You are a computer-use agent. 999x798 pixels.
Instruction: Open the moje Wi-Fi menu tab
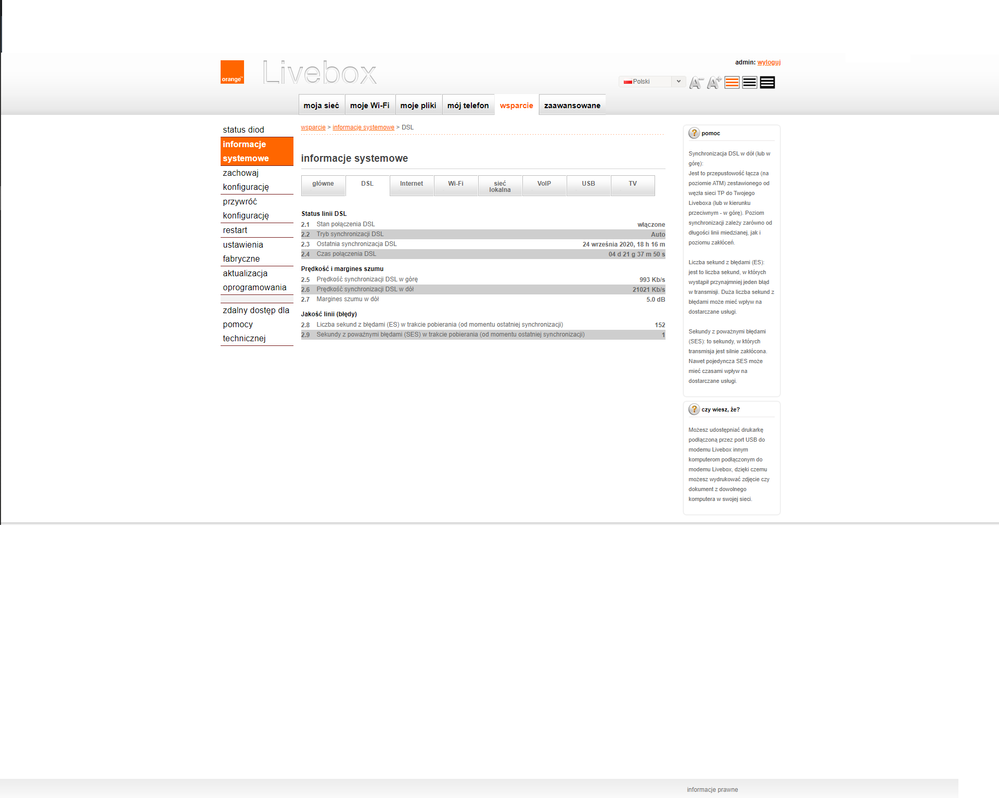point(370,105)
